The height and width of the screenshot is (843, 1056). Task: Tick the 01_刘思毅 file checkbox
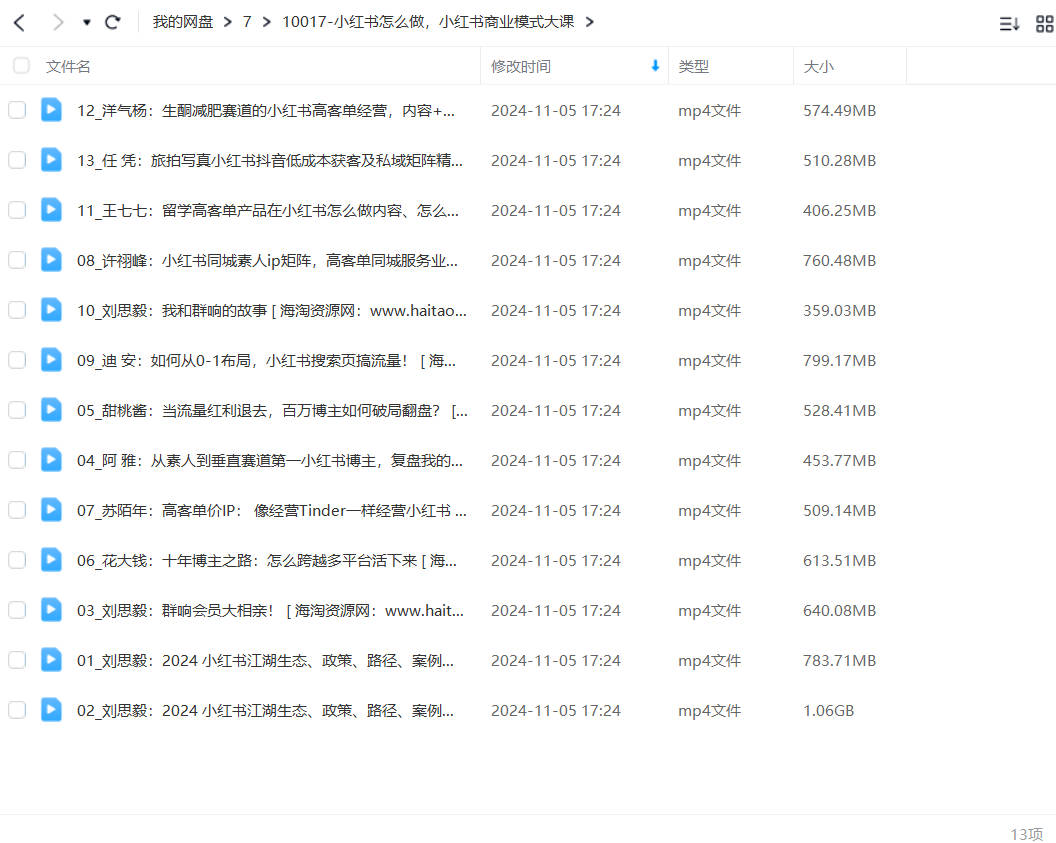(17, 660)
